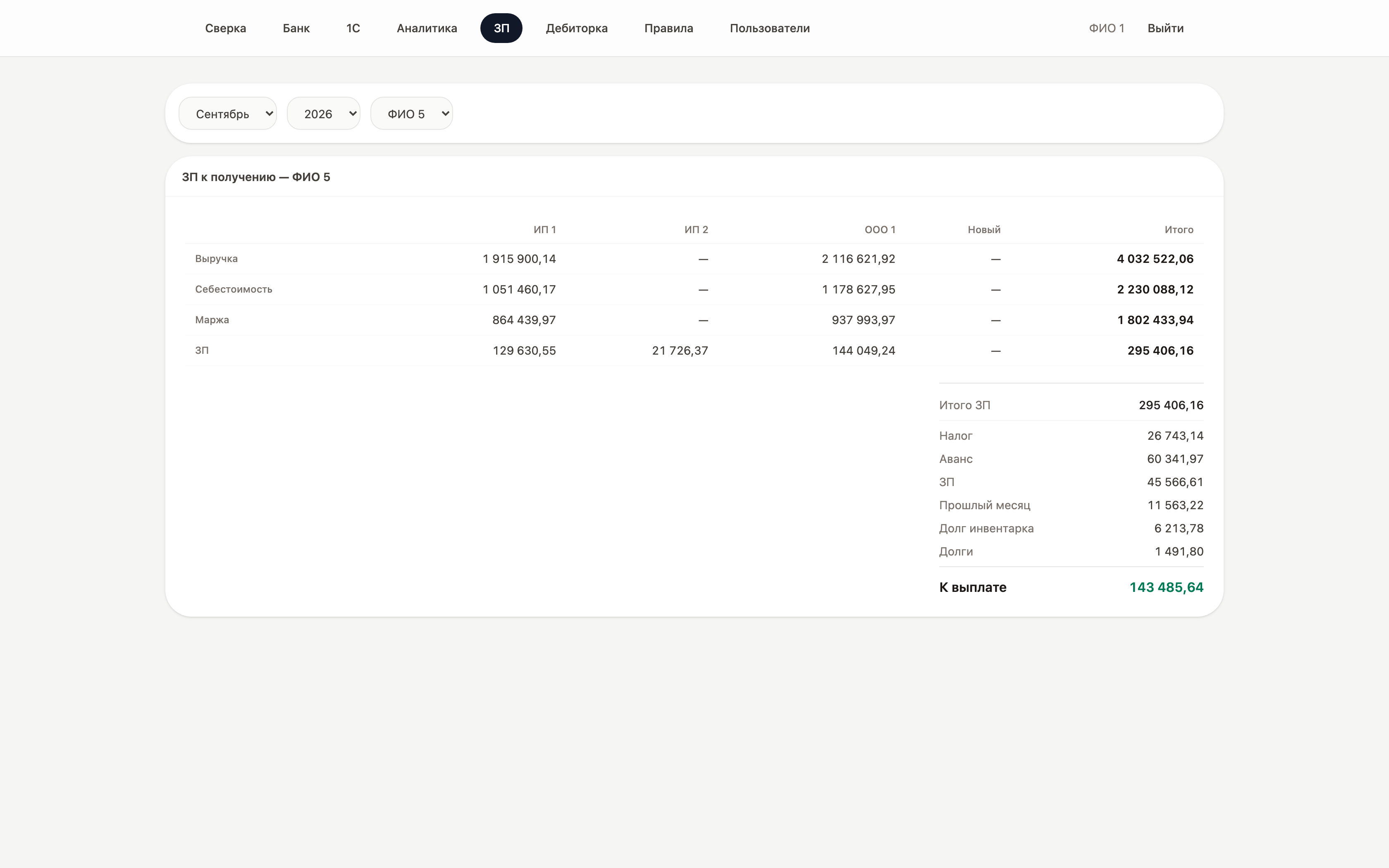This screenshot has height=868, width=1389.
Task: Open the Пользователи section
Action: (x=770, y=28)
